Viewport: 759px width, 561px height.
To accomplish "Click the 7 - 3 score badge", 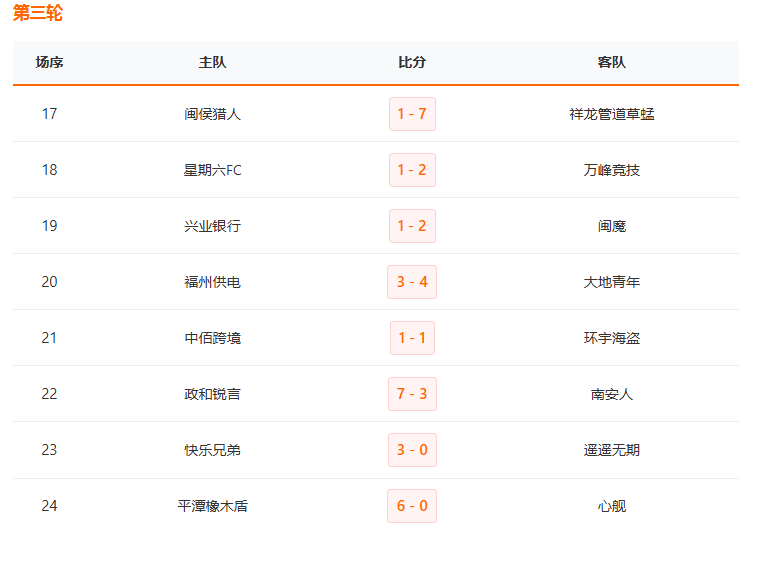I will [x=412, y=394].
